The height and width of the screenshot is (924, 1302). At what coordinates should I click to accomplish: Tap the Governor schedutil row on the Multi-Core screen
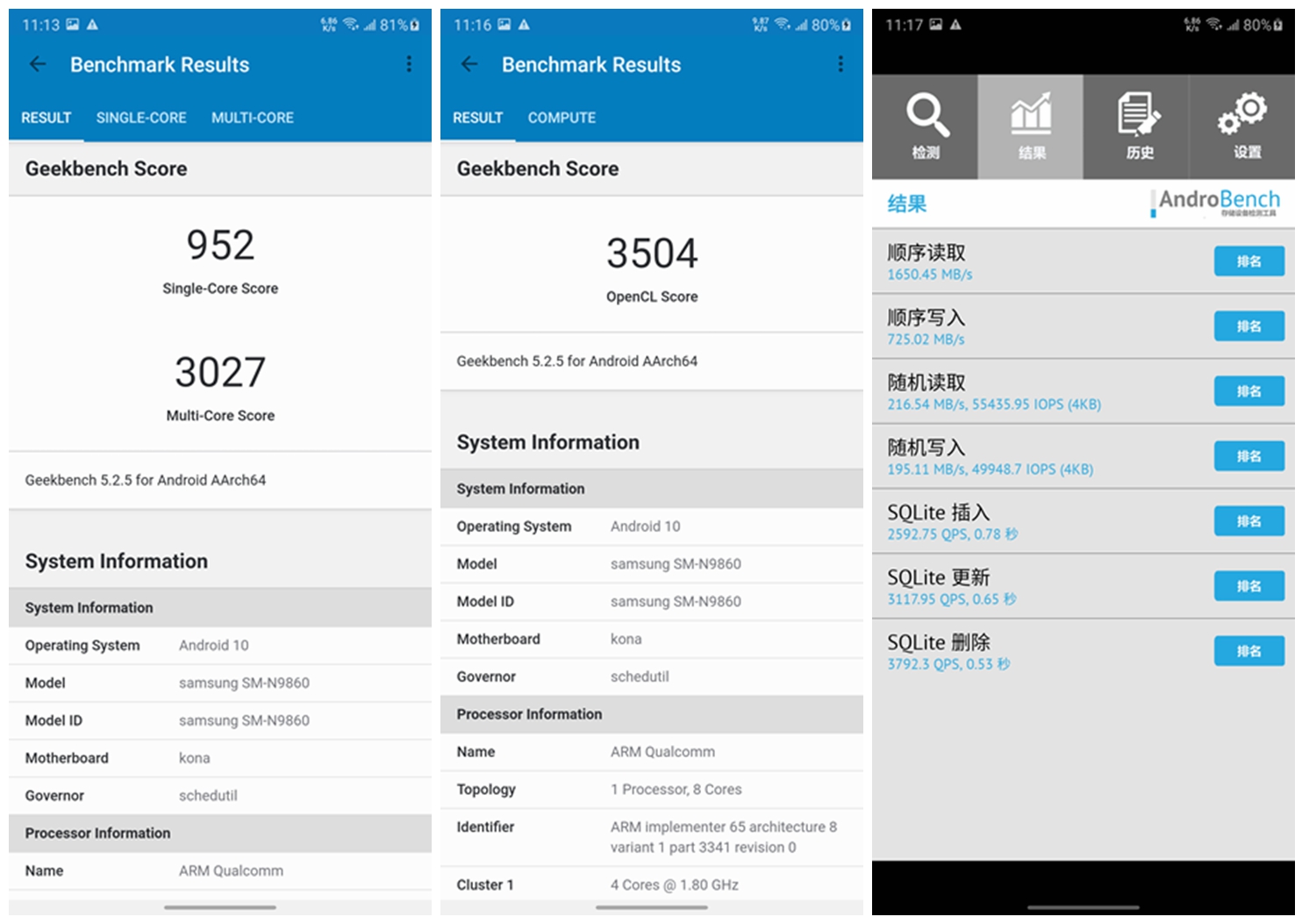tap(220, 796)
